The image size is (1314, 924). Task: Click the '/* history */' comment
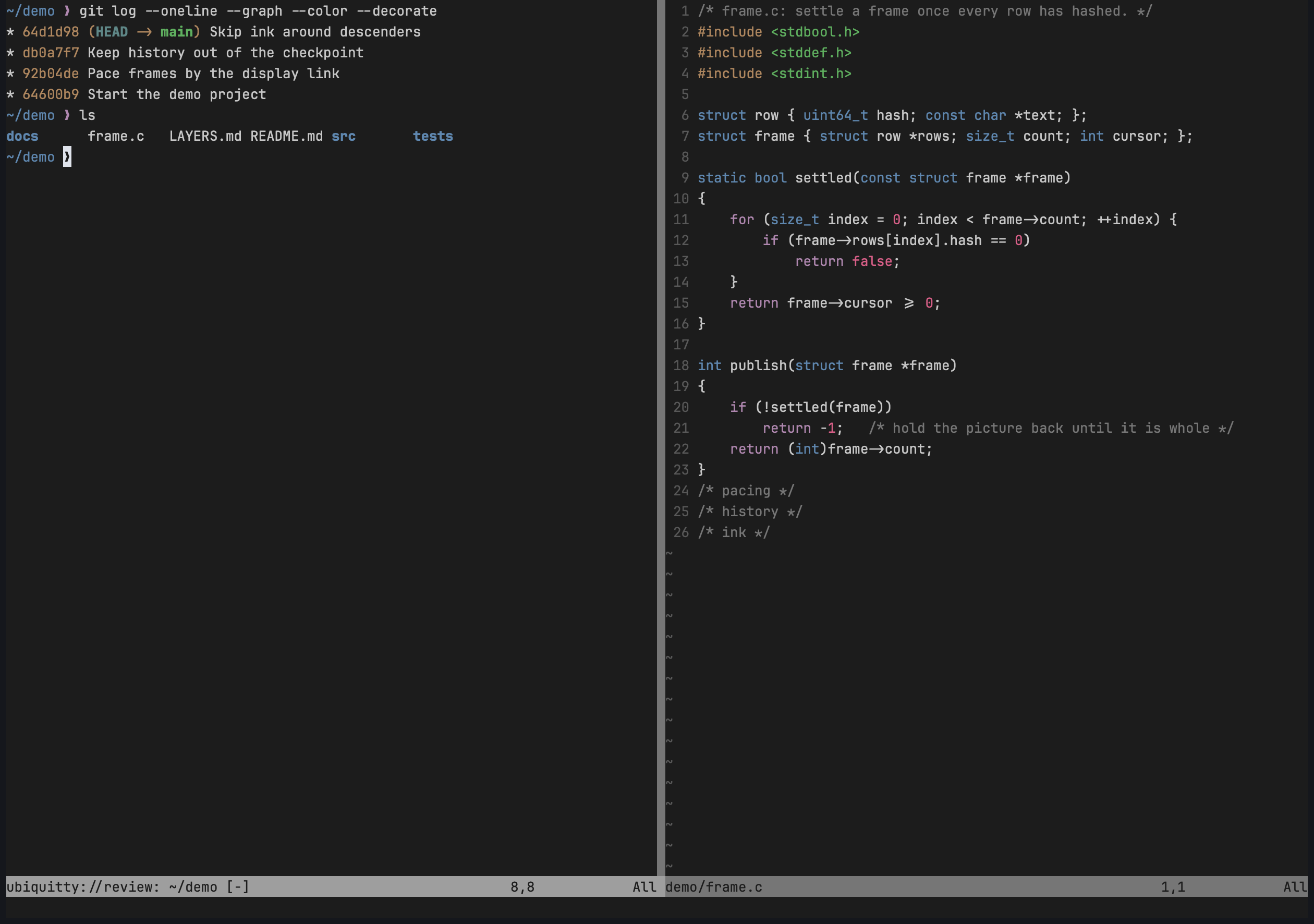coord(750,511)
